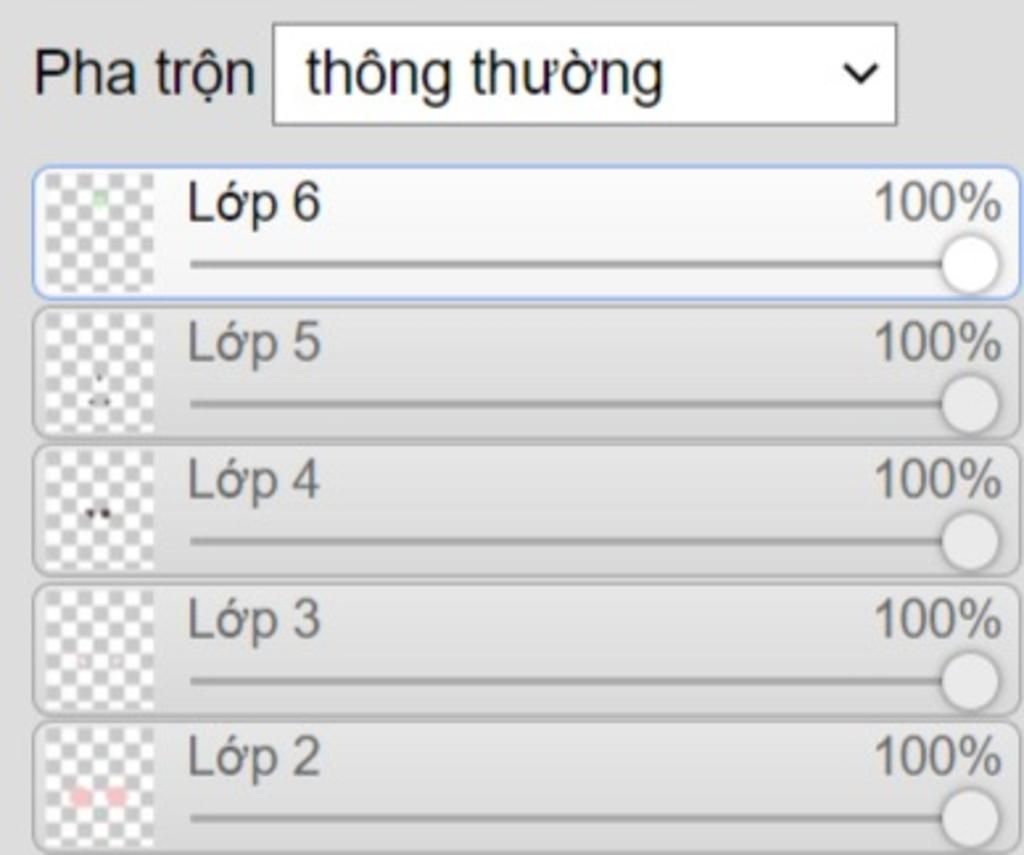1024x855 pixels.
Task: Select layer Lớp 6 by its name
Action: [x=254, y=204]
